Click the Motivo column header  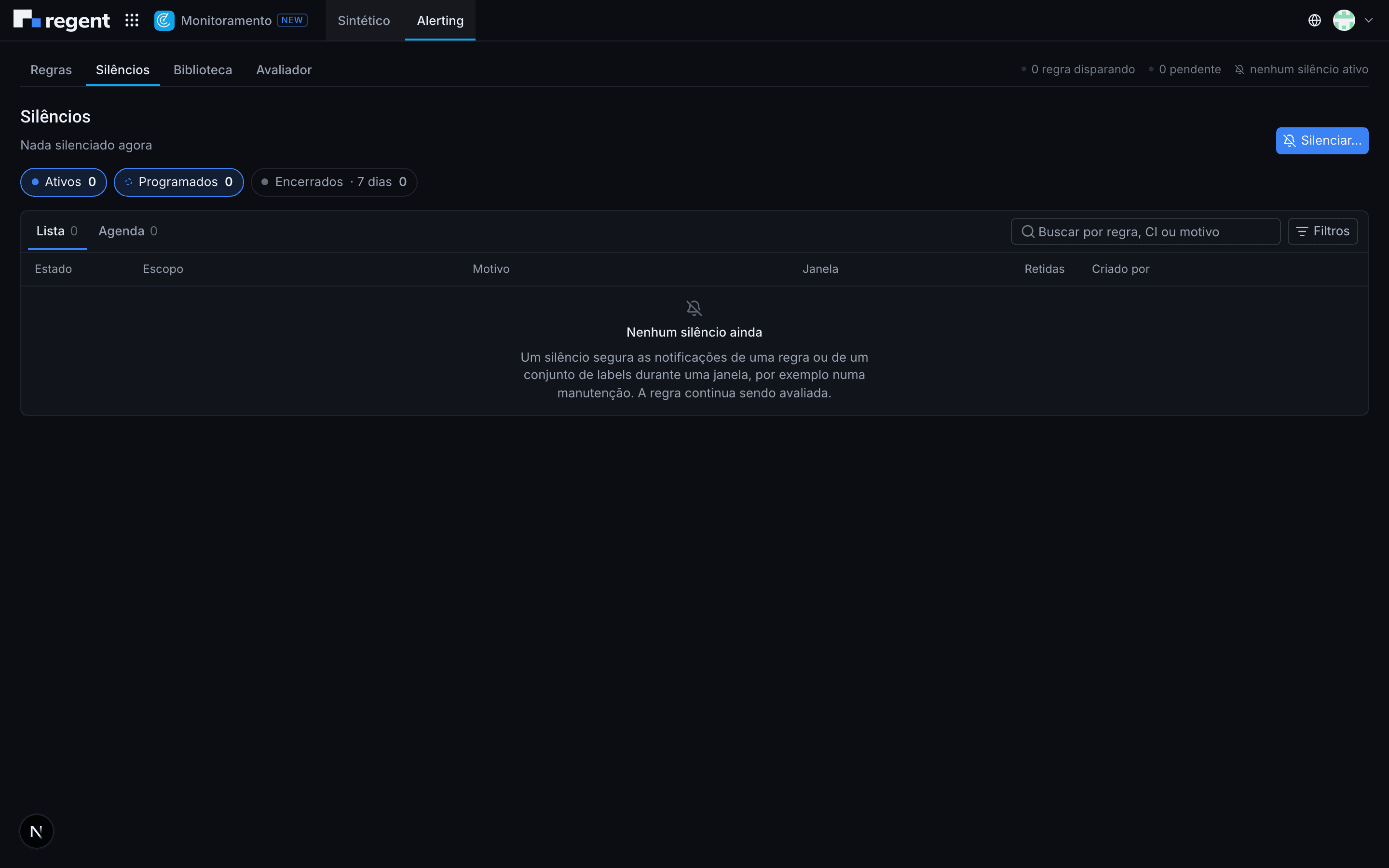pyautogui.click(x=491, y=269)
